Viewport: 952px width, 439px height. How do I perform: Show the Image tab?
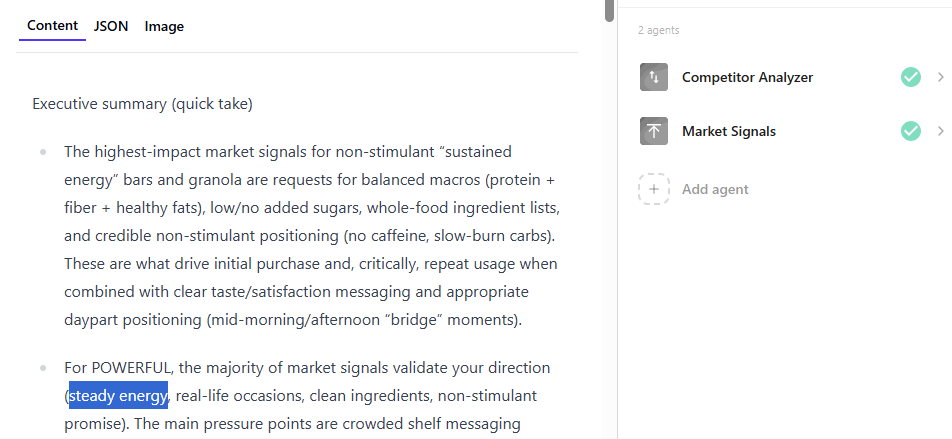coord(164,26)
